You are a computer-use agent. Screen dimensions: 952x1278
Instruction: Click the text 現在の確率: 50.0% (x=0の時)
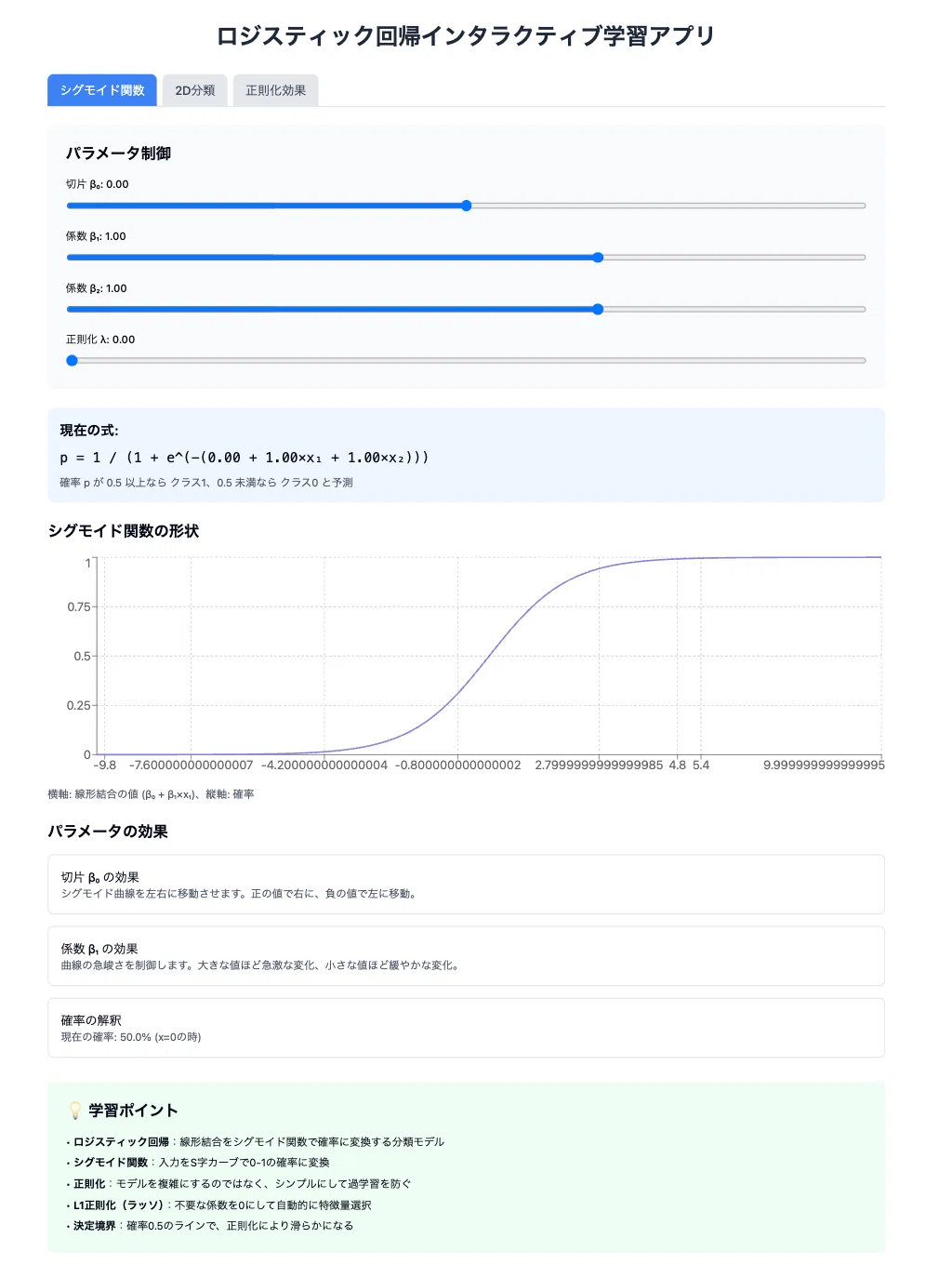tap(131, 1037)
